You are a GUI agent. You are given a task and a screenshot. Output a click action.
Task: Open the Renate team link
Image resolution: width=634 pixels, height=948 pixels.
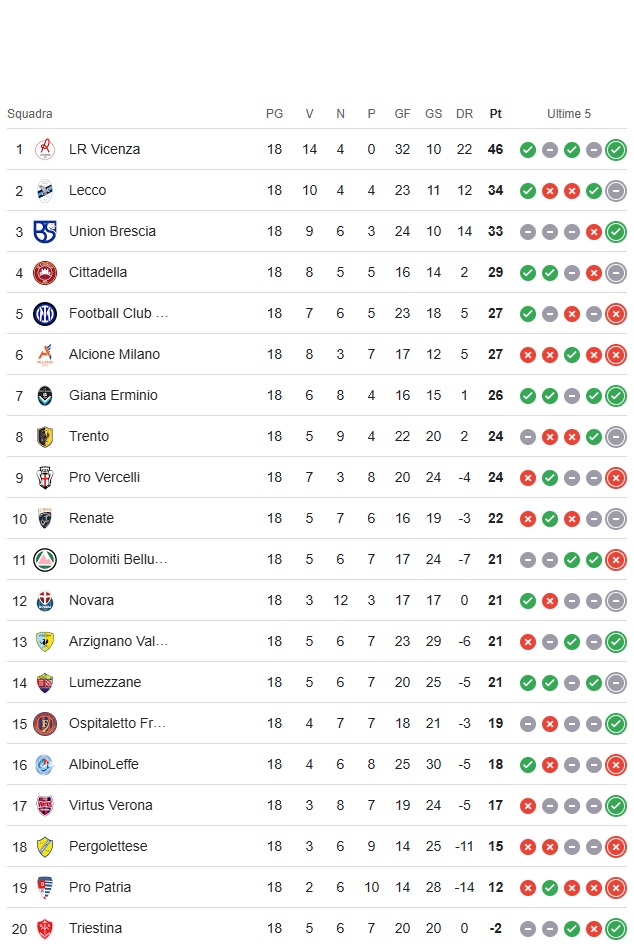point(91,519)
